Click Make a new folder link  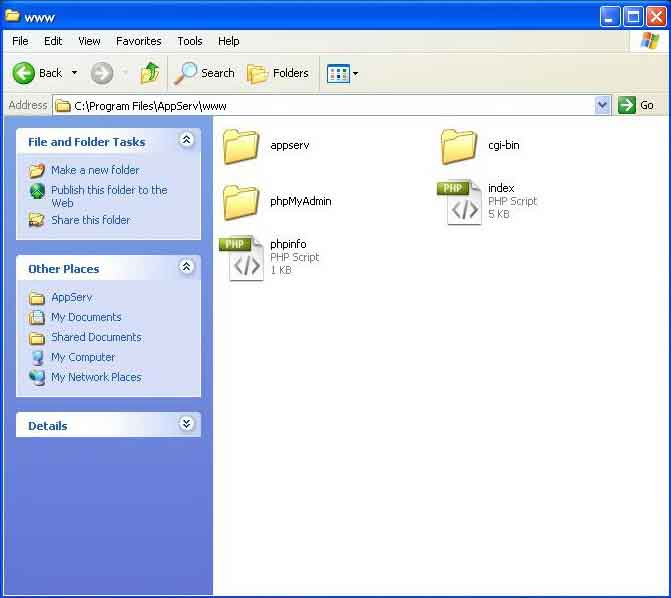click(95, 170)
